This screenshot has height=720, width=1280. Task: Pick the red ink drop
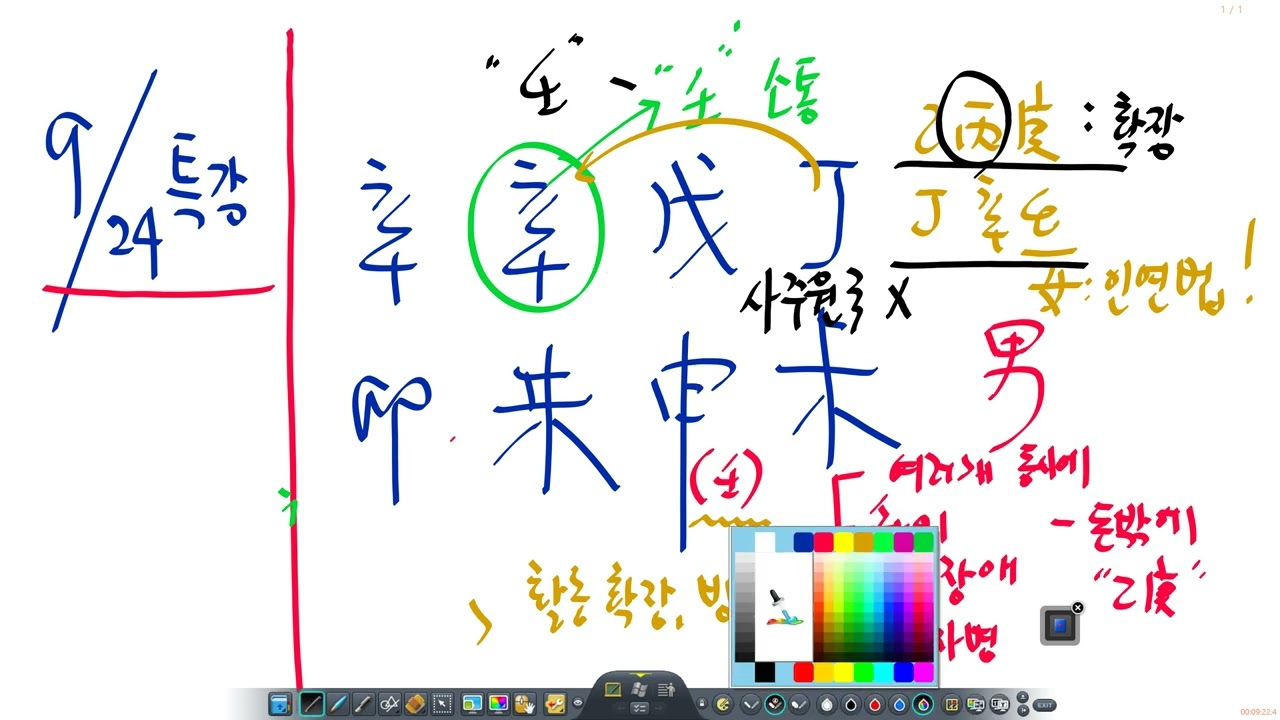875,705
